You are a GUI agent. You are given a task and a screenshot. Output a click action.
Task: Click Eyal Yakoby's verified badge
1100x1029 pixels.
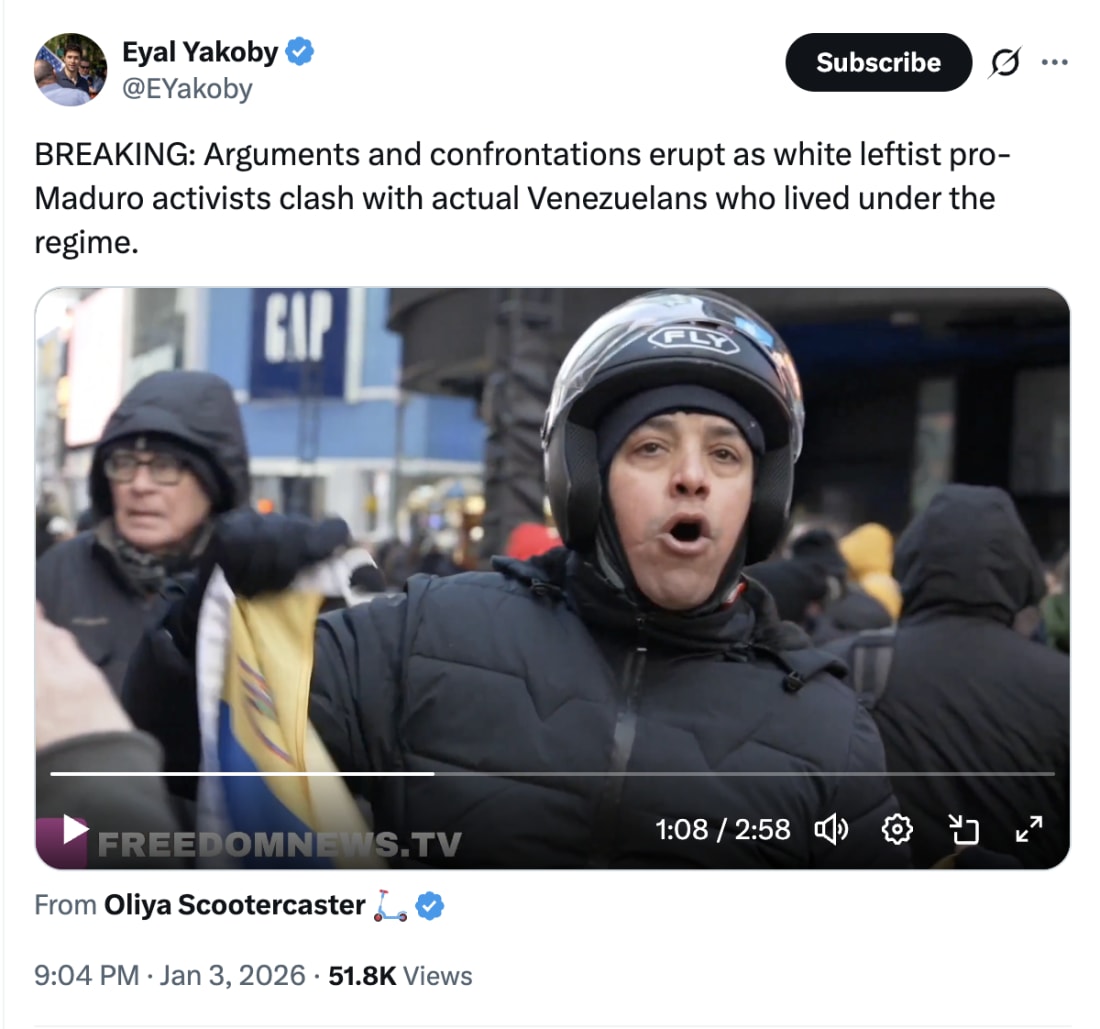(x=300, y=52)
